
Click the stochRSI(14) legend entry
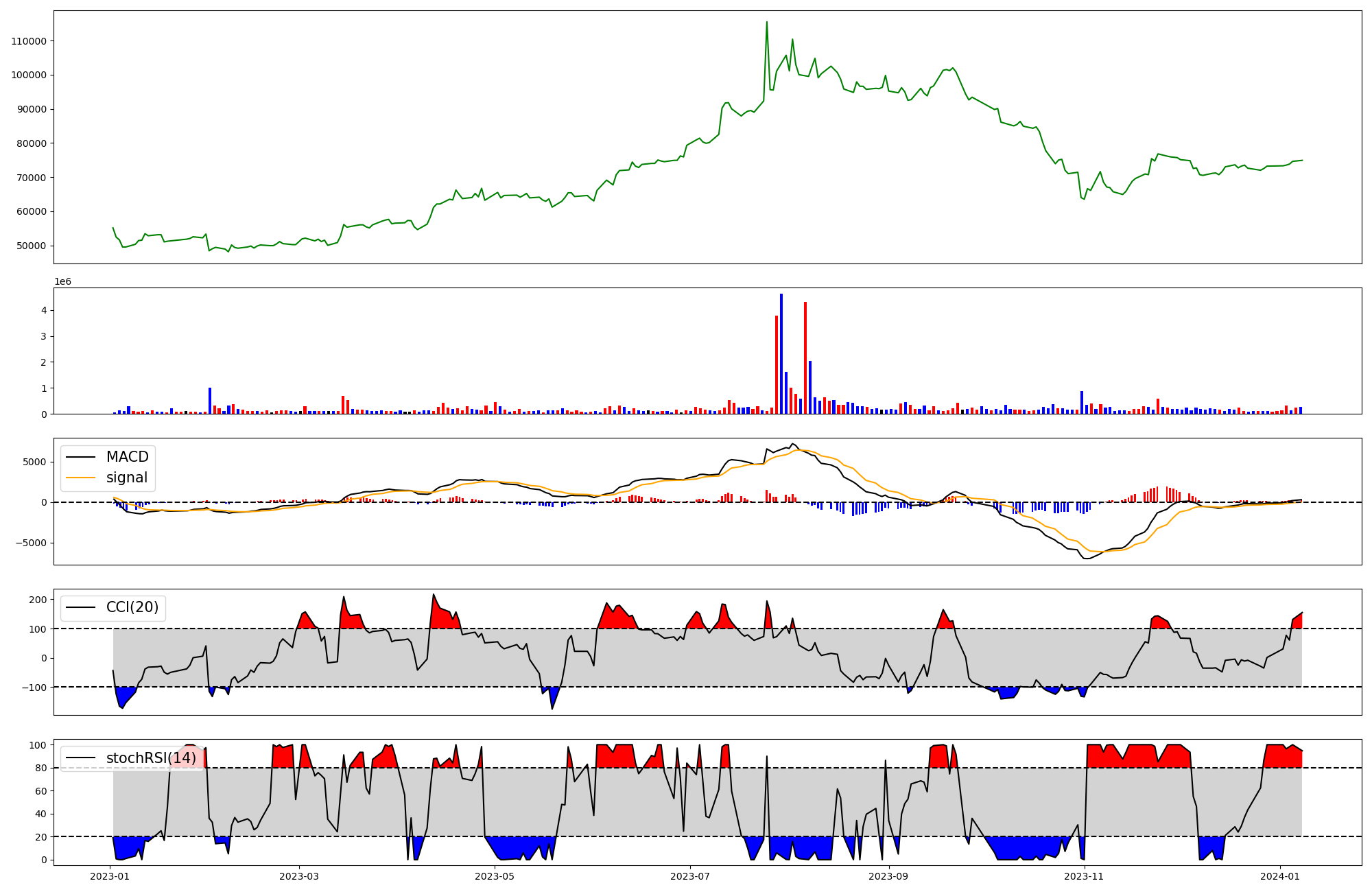151,758
